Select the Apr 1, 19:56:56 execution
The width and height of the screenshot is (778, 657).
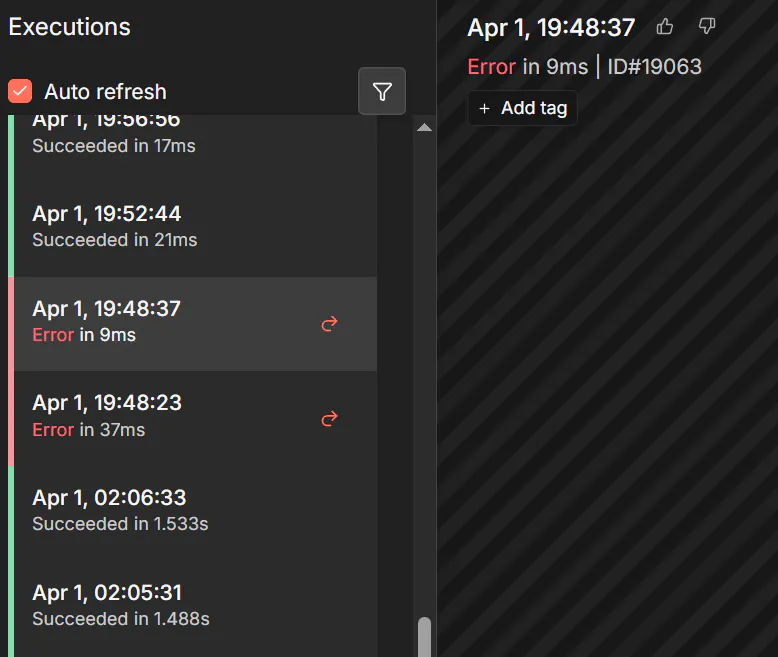(x=150, y=134)
